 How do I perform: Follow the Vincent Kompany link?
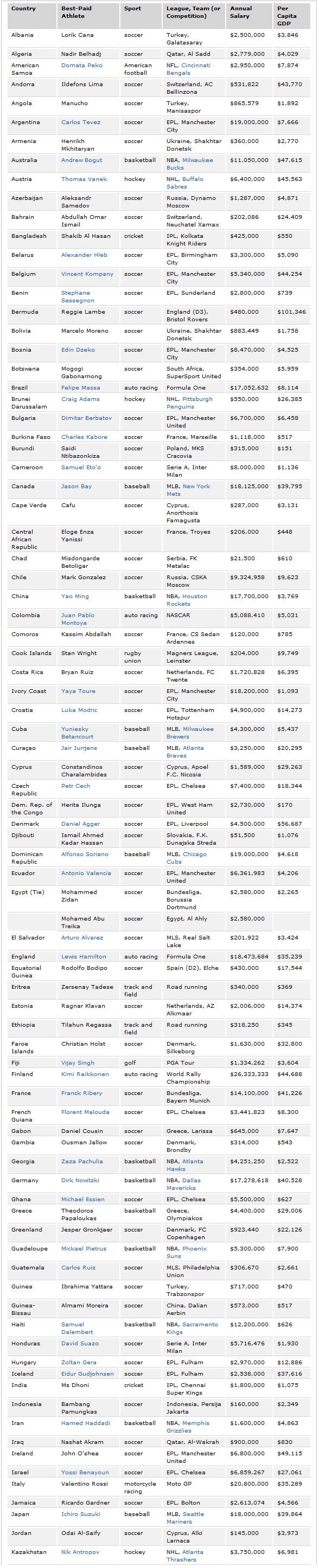[87, 274]
